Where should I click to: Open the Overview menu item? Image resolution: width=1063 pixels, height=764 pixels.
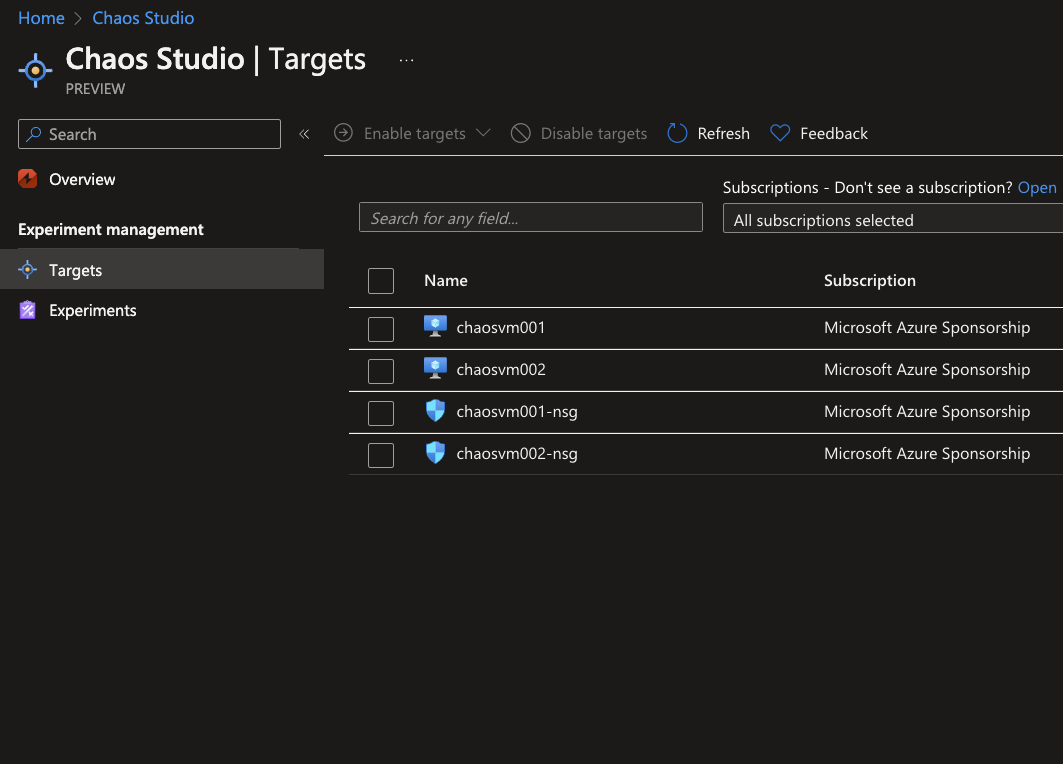82,180
